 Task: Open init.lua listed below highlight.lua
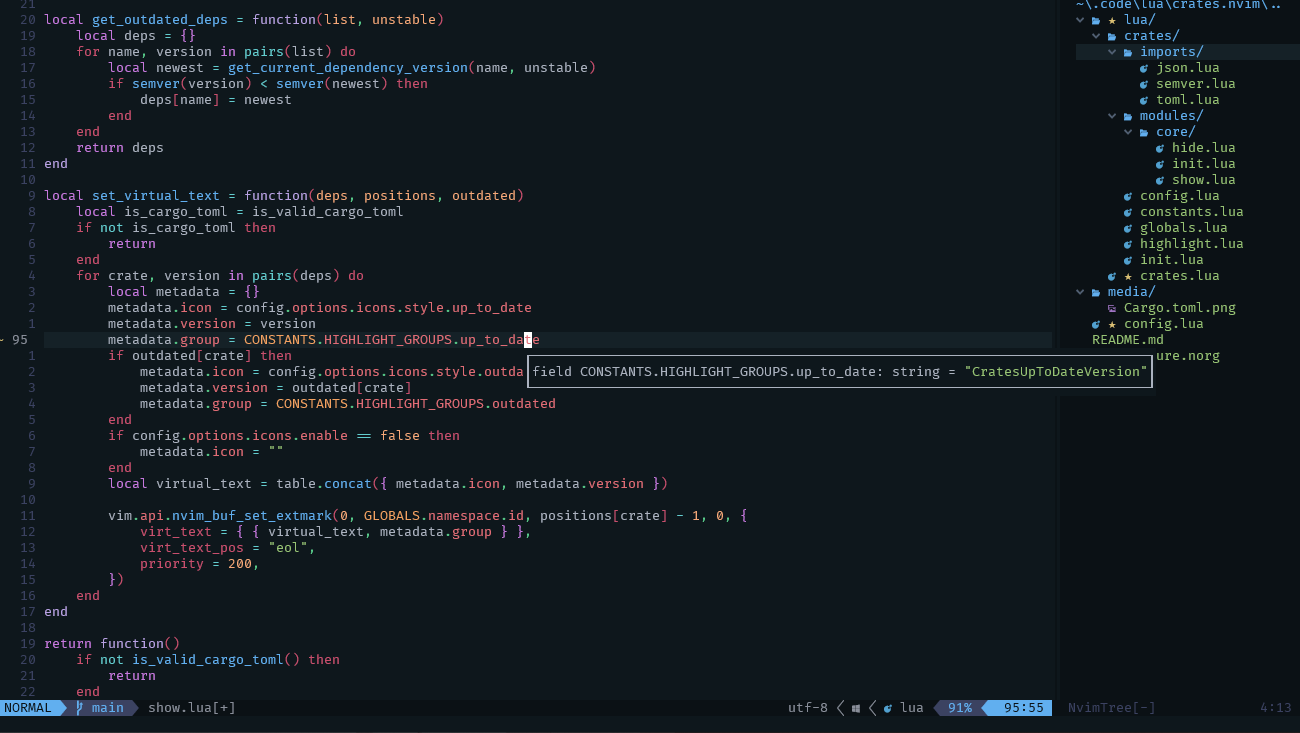[1172, 260]
